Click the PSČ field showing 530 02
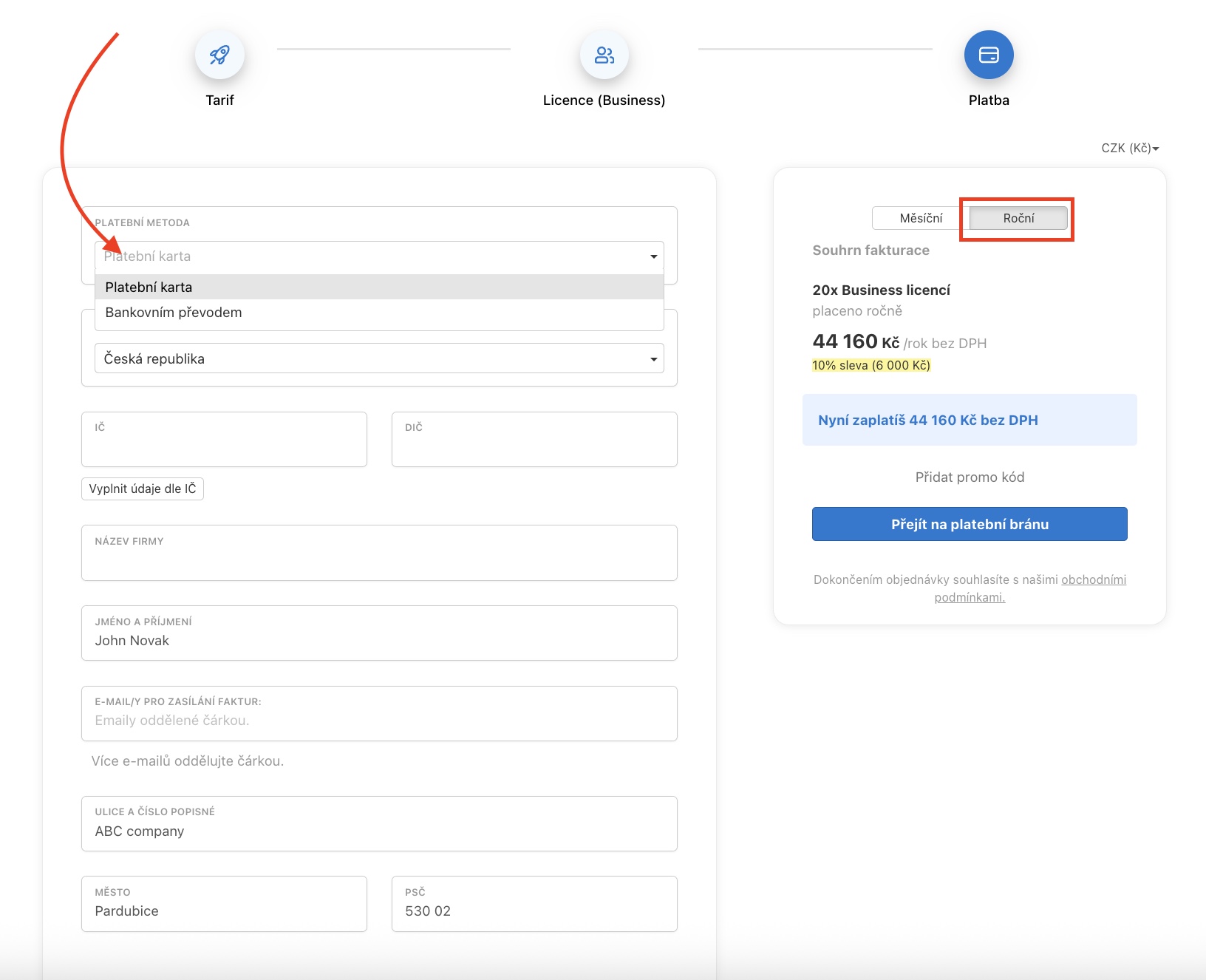 (x=534, y=911)
